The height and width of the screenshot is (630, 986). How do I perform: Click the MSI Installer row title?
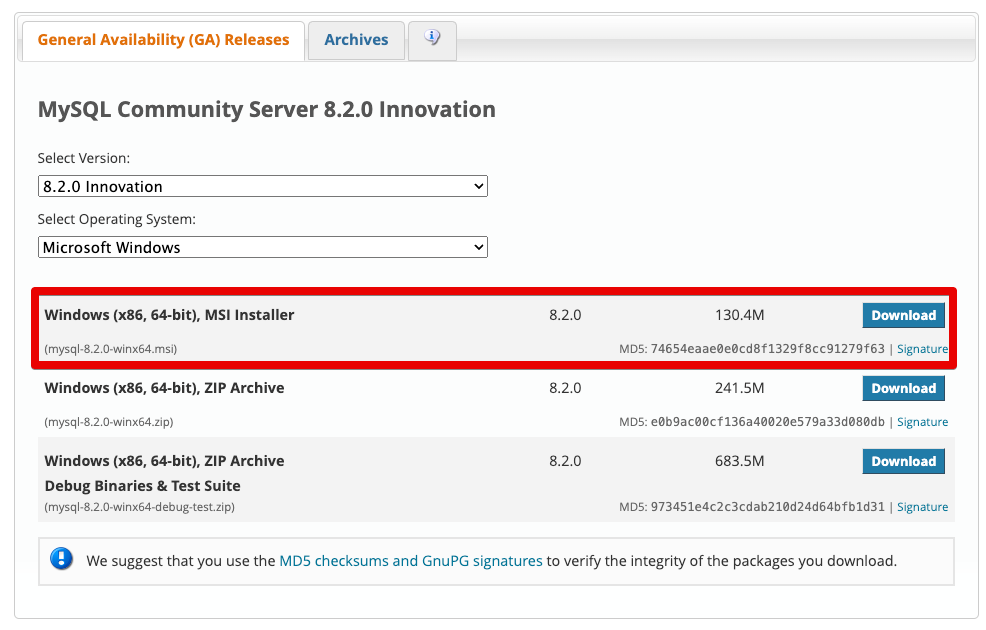click(169, 315)
